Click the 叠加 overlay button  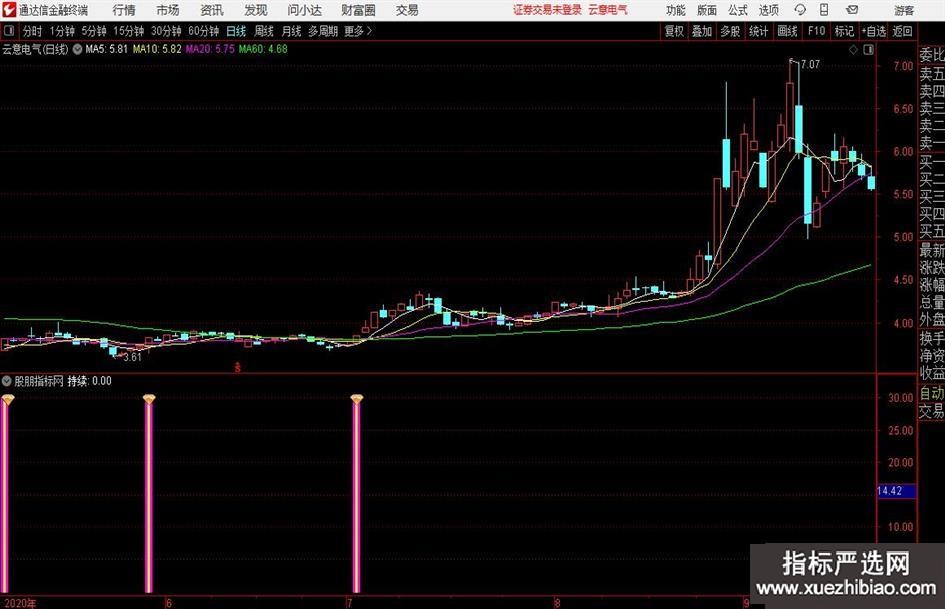(x=702, y=31)
